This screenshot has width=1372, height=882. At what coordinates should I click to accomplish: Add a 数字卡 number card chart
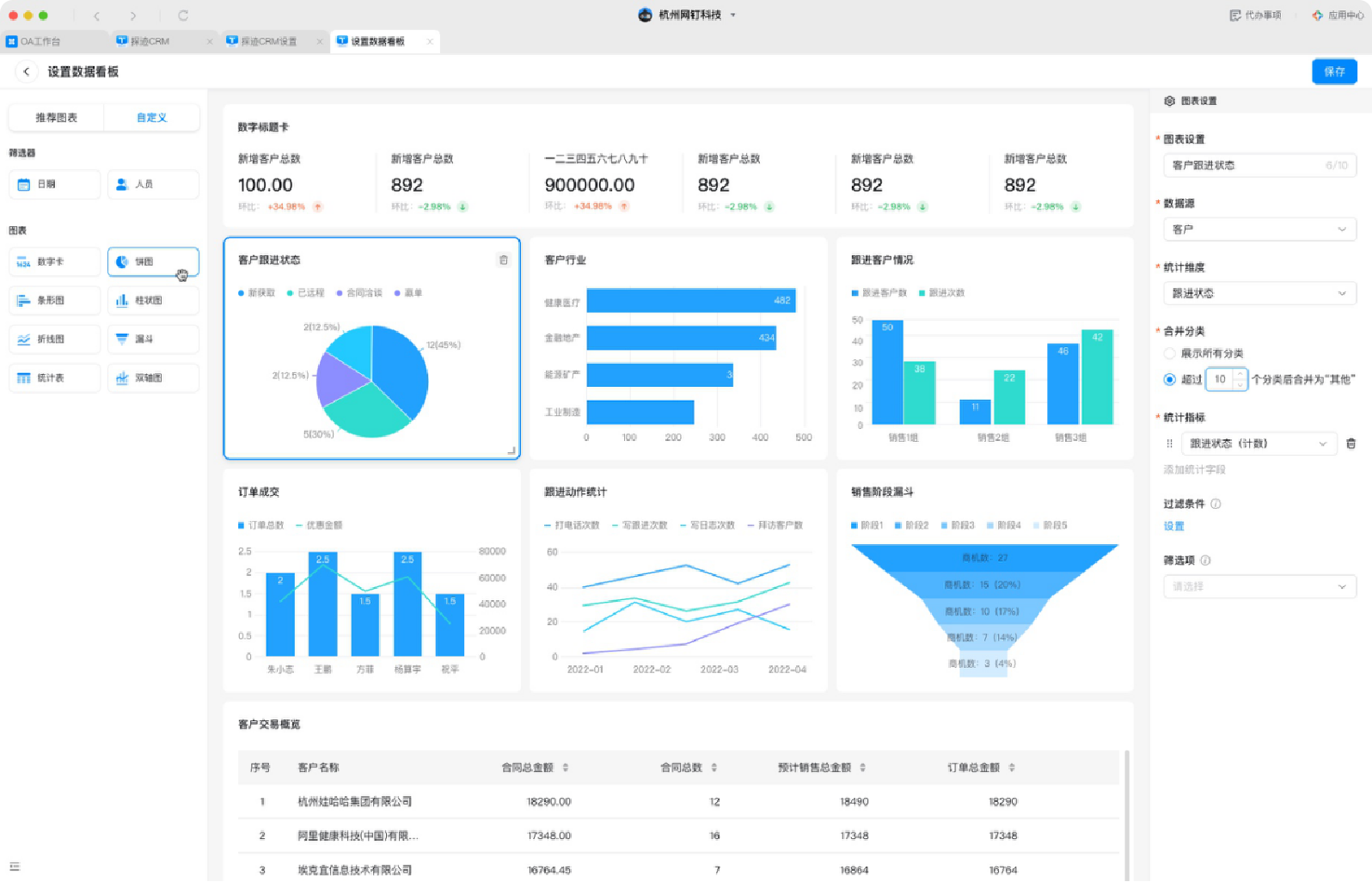pos(55,261)
